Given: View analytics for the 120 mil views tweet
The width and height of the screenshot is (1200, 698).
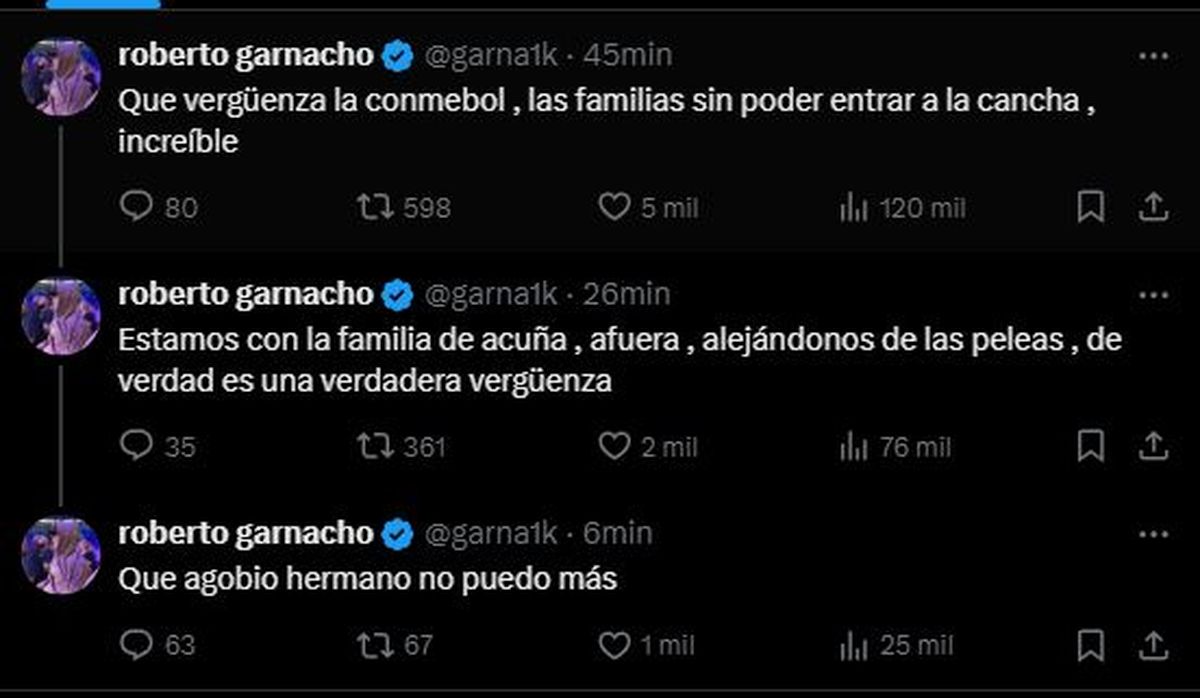Looking at the screenshot, I should [x=853, y=207].
